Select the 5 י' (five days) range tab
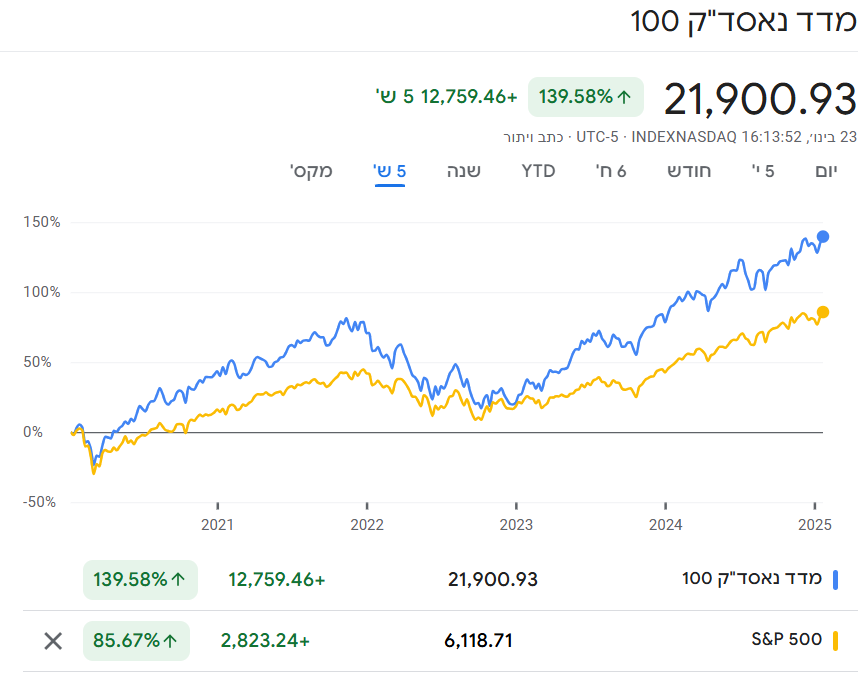The width and height of the screenshot is (865, 682). tap(763, 171)
